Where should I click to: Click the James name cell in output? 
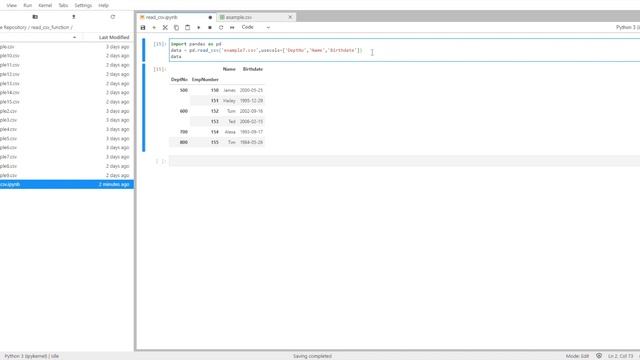tap(229, 90)
